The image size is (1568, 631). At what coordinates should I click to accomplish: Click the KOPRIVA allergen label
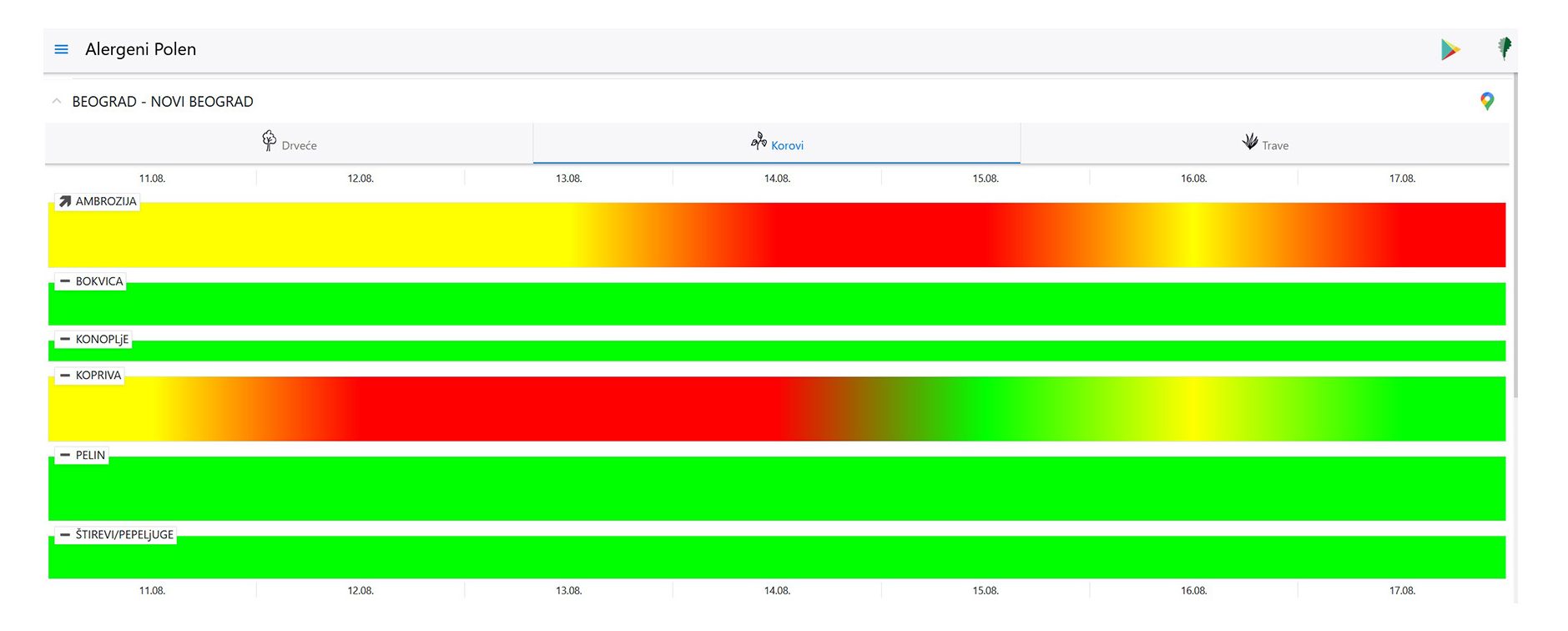(98, 376)
